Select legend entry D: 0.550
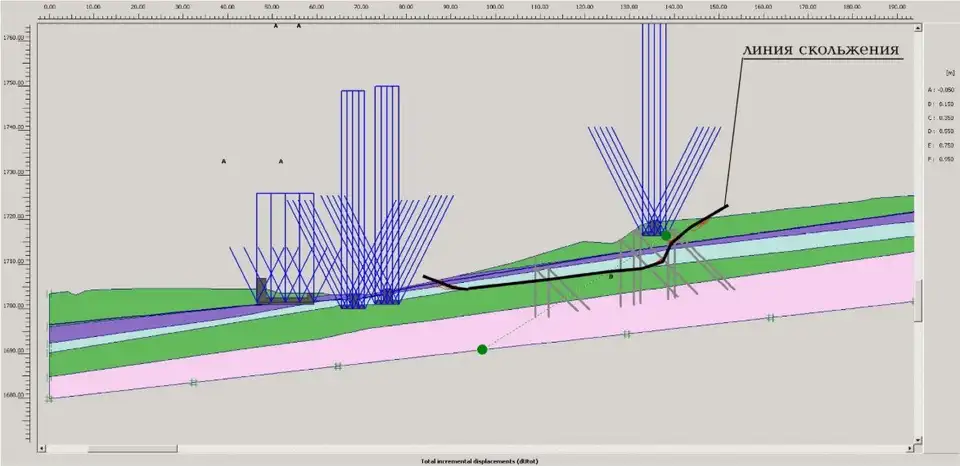The width and height of the screenshot is (960, 466). [x=941, y=132]
